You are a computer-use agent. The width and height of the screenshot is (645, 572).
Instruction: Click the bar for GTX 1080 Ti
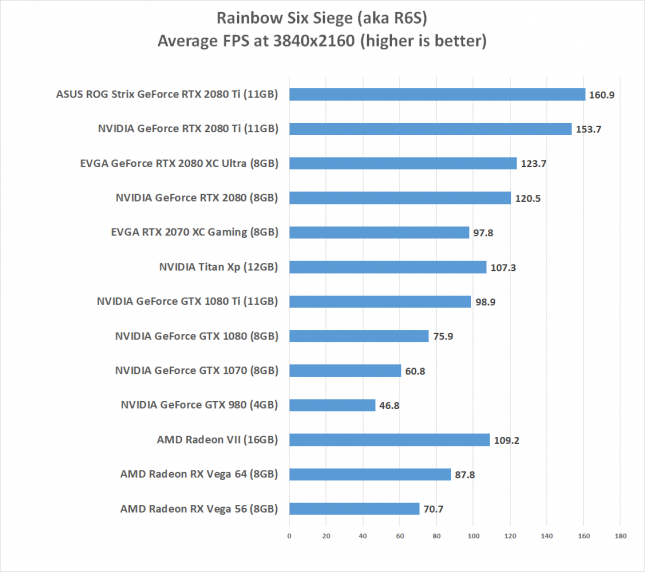coord(380,301)
